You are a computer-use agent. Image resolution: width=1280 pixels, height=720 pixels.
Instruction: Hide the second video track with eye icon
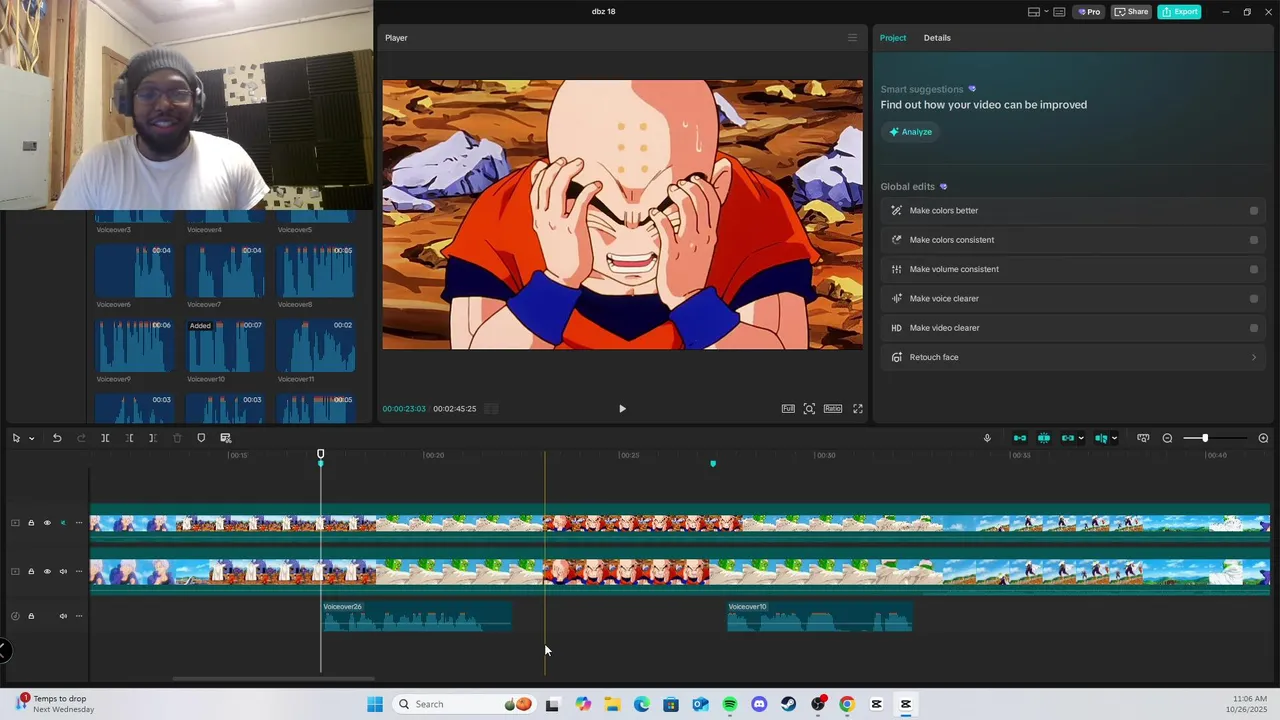point(47,572)
